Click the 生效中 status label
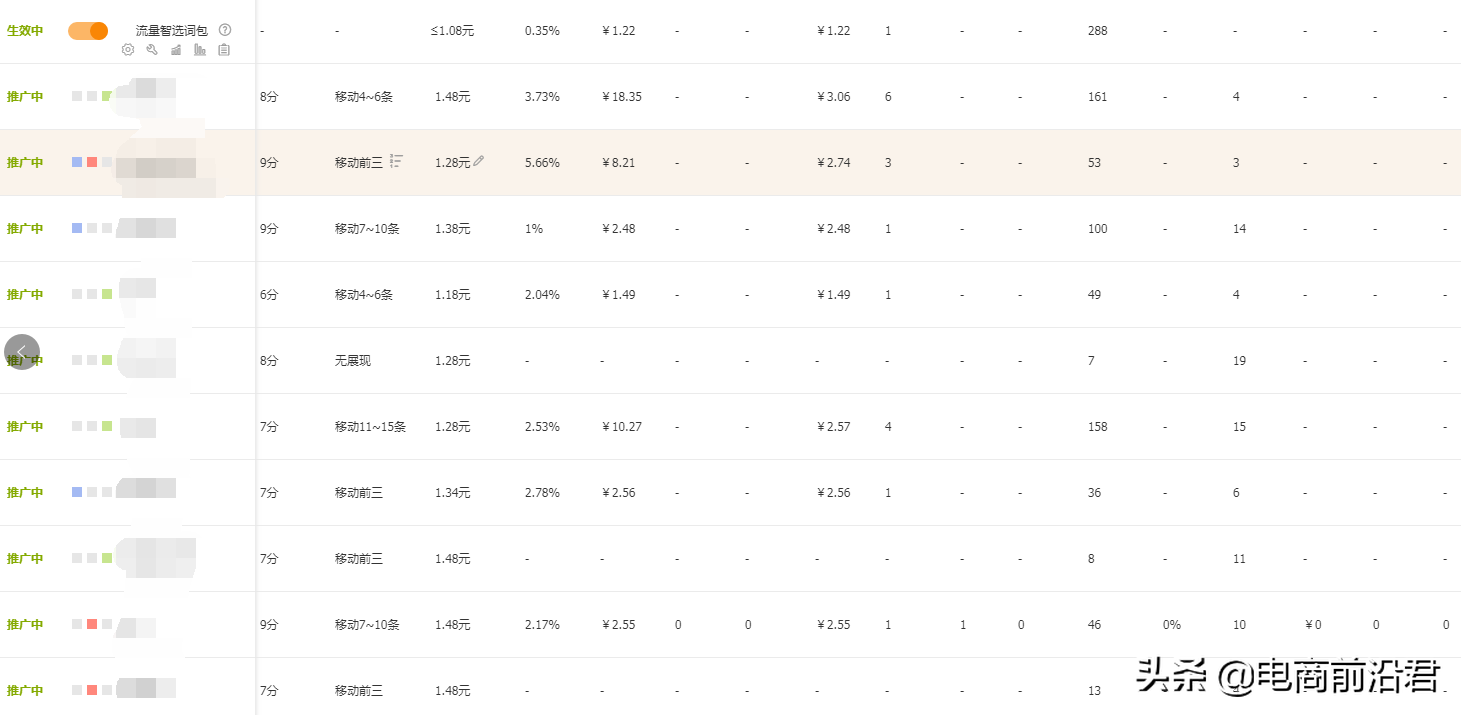 pos(25,31)
